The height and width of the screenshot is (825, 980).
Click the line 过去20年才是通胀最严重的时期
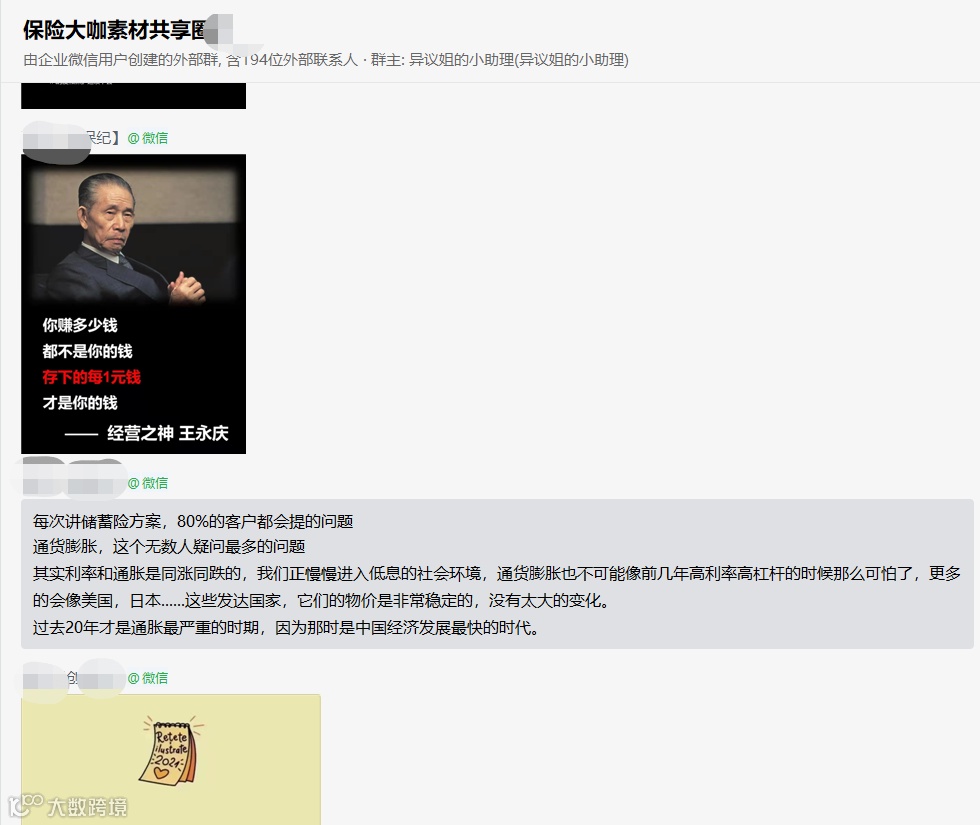click(x=286, y=628)
